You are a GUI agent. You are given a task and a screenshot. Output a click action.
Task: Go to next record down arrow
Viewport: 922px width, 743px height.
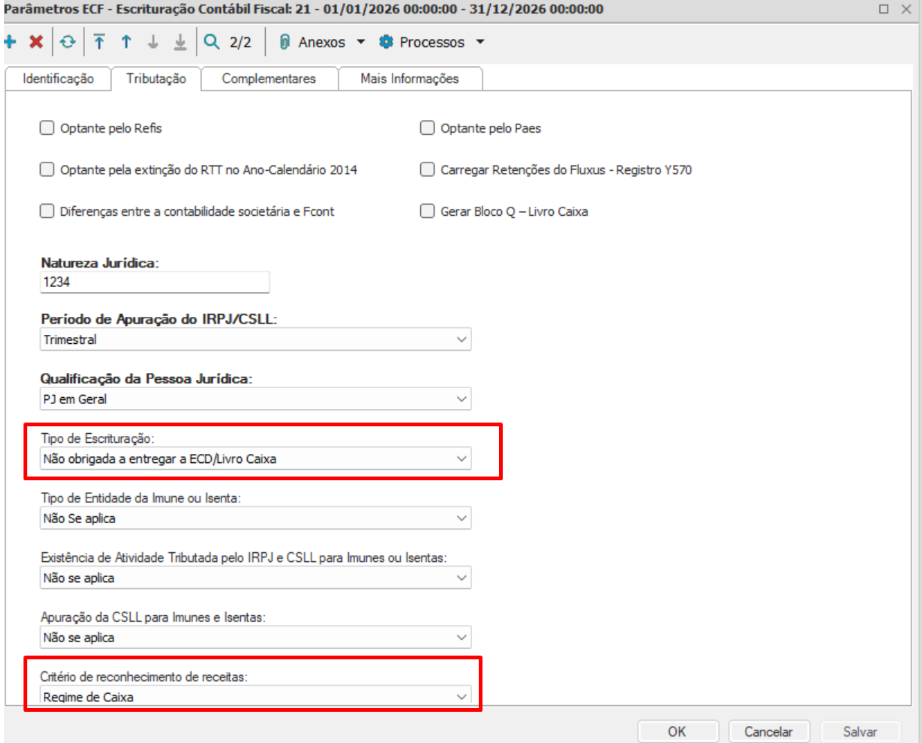[153, 42]
